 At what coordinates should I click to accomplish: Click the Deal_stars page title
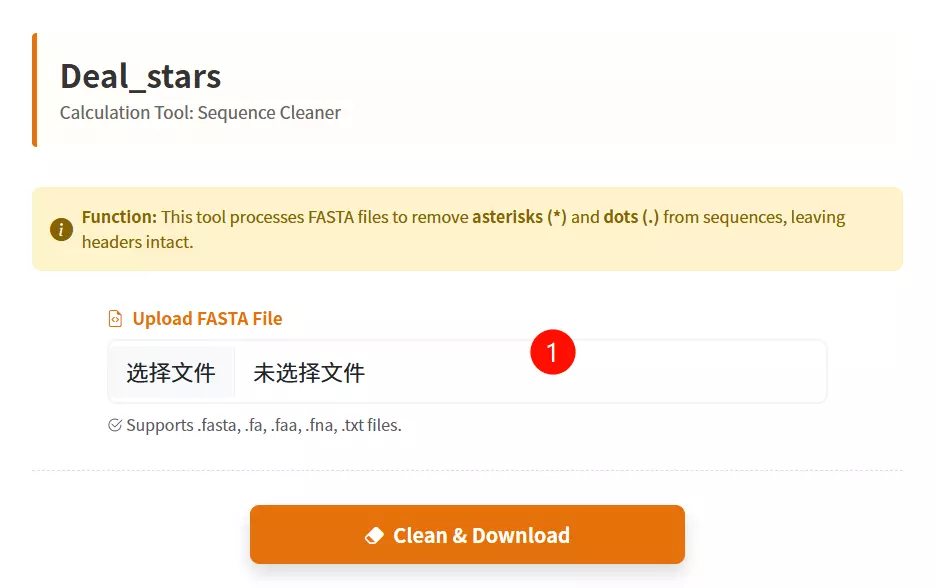tap(140, 76)
